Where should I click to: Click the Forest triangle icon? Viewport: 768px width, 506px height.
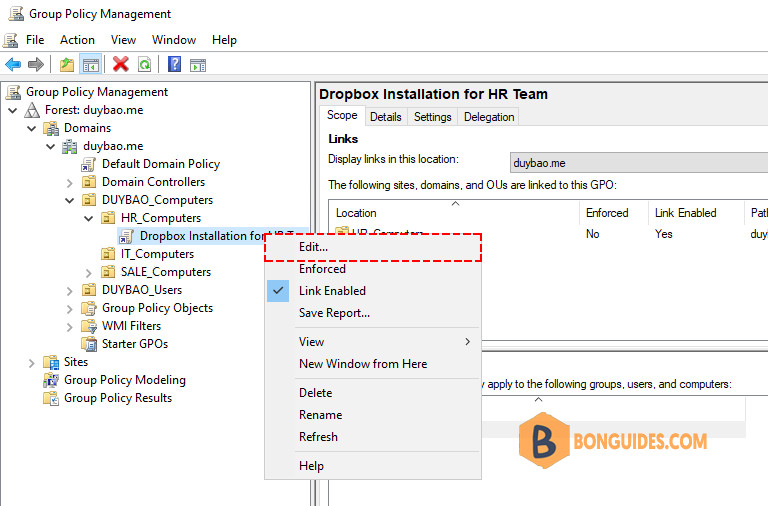32,110
